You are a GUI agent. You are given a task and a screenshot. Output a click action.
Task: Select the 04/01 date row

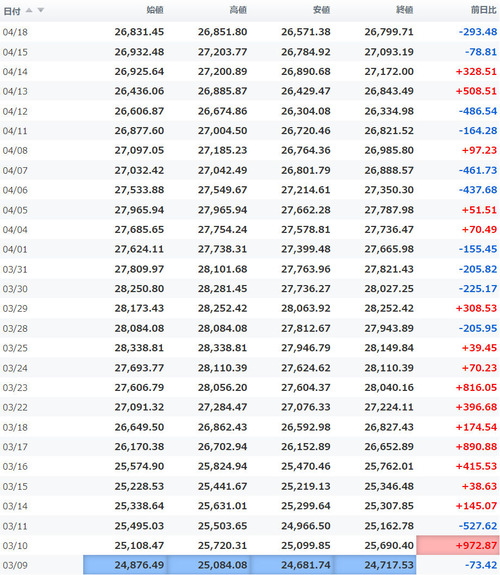coord(250,249)
